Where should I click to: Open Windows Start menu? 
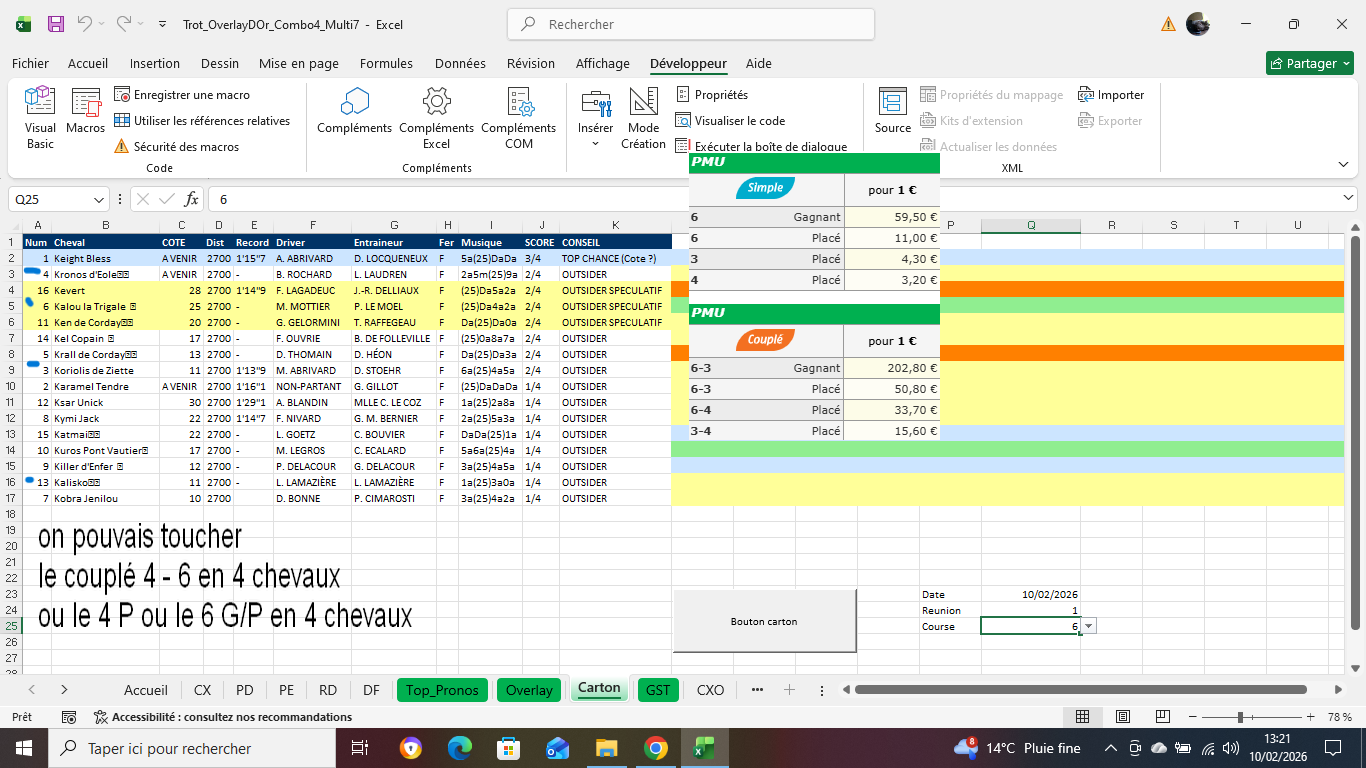coord(23,748)
